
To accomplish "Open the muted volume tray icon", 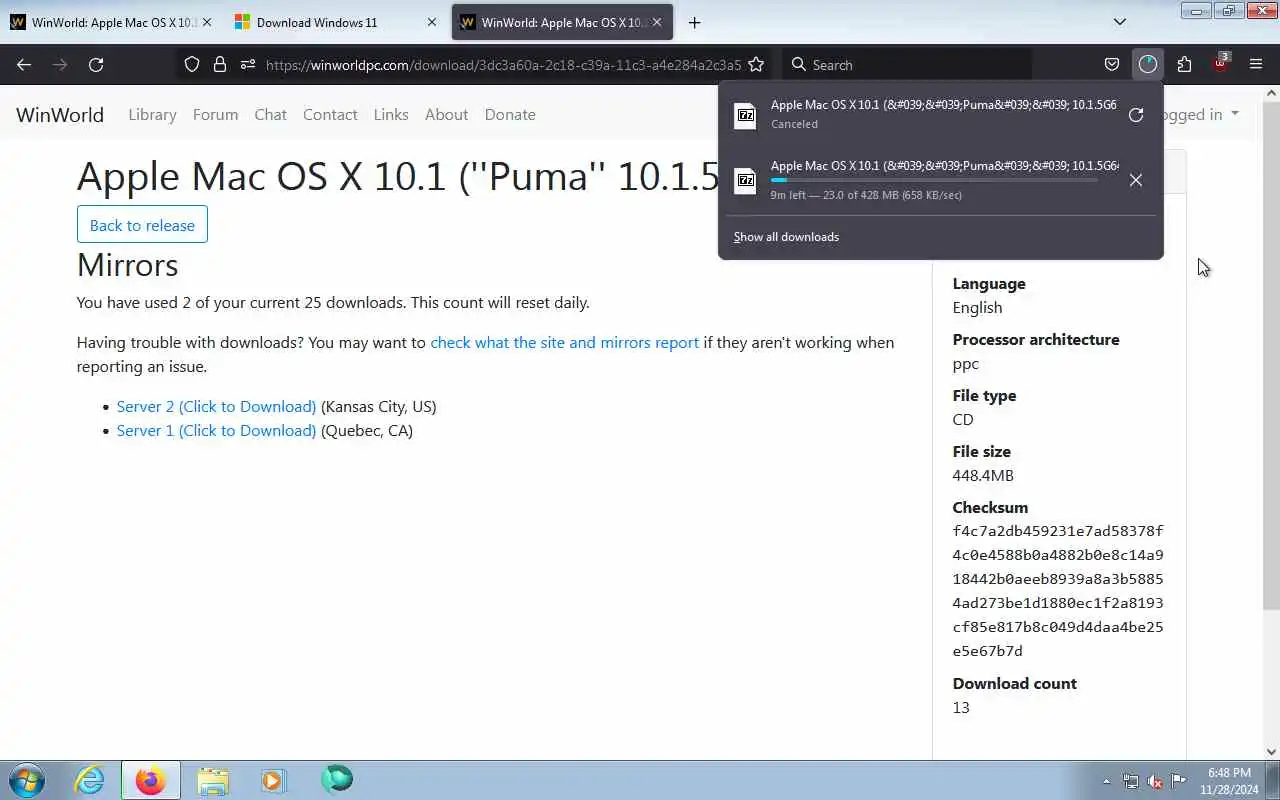I will pyautogui.click(x=1155, y=781).
